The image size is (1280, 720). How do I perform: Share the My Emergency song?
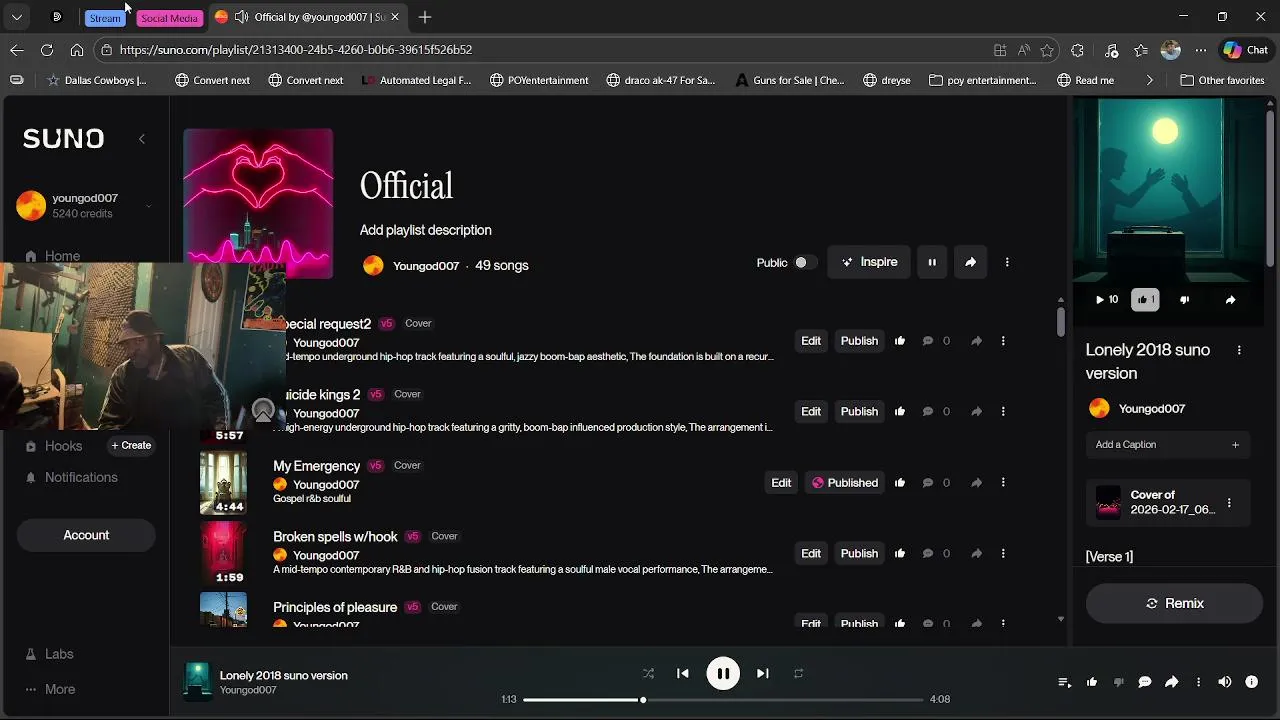point(976,483)
